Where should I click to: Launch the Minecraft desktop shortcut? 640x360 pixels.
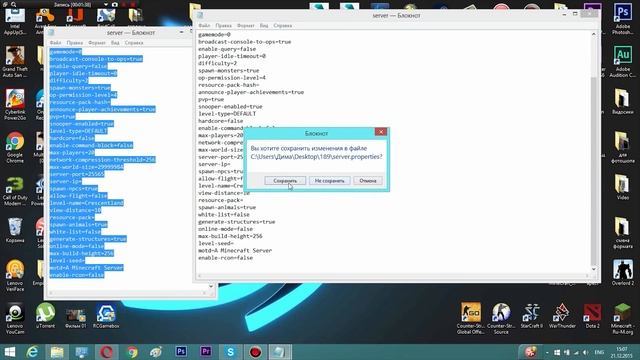click(x=622, y=318)
